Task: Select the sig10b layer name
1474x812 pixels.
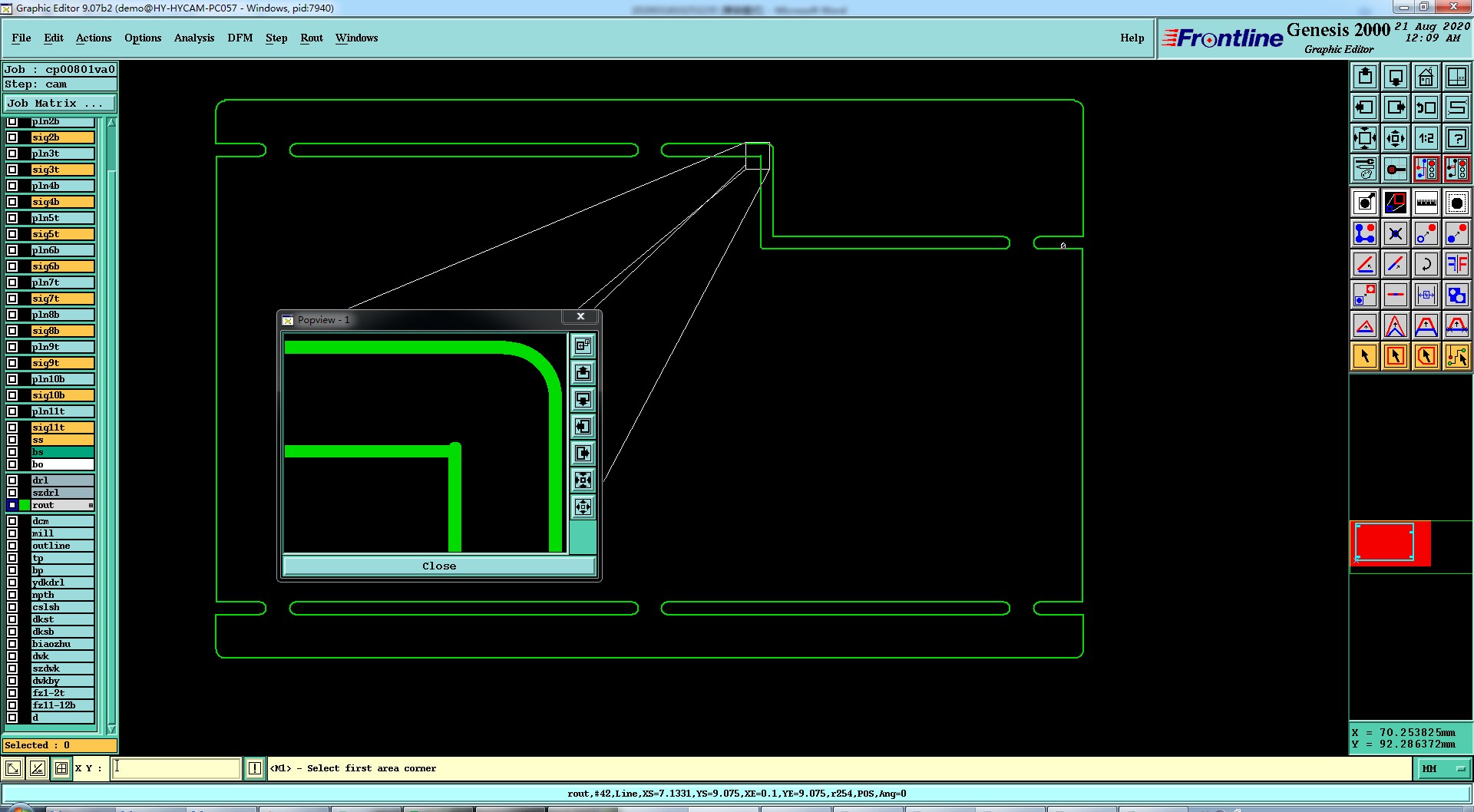Action: pyautogui.click(x=62, y=395)
